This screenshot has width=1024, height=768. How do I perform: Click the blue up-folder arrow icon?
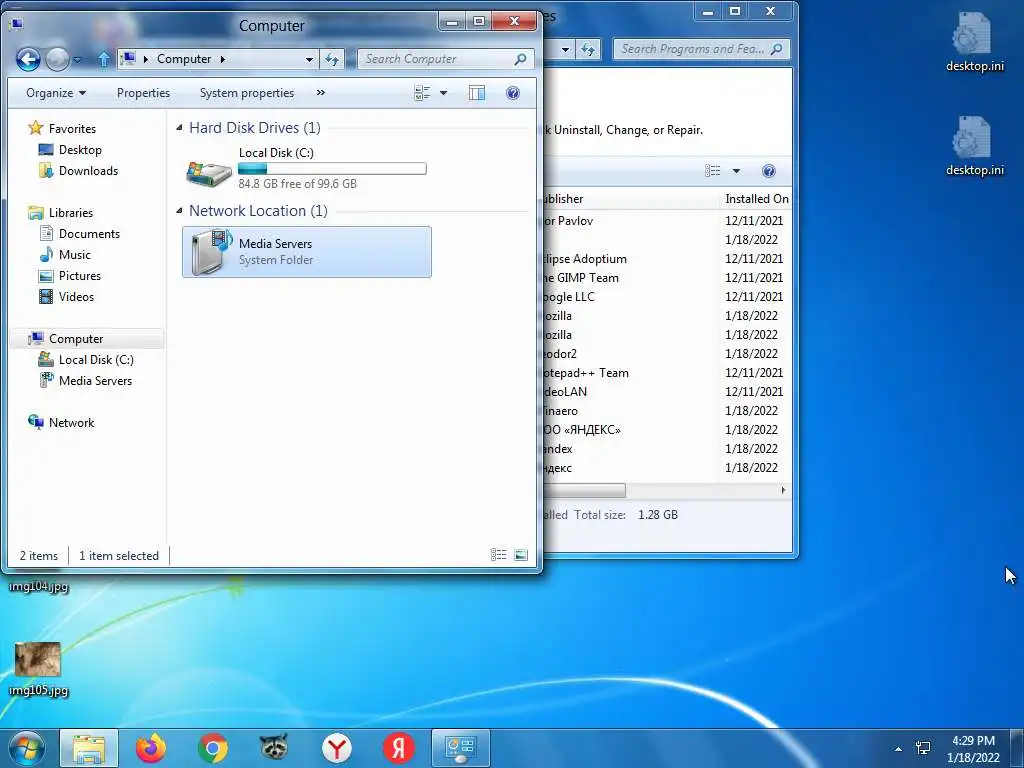(103, 59)
